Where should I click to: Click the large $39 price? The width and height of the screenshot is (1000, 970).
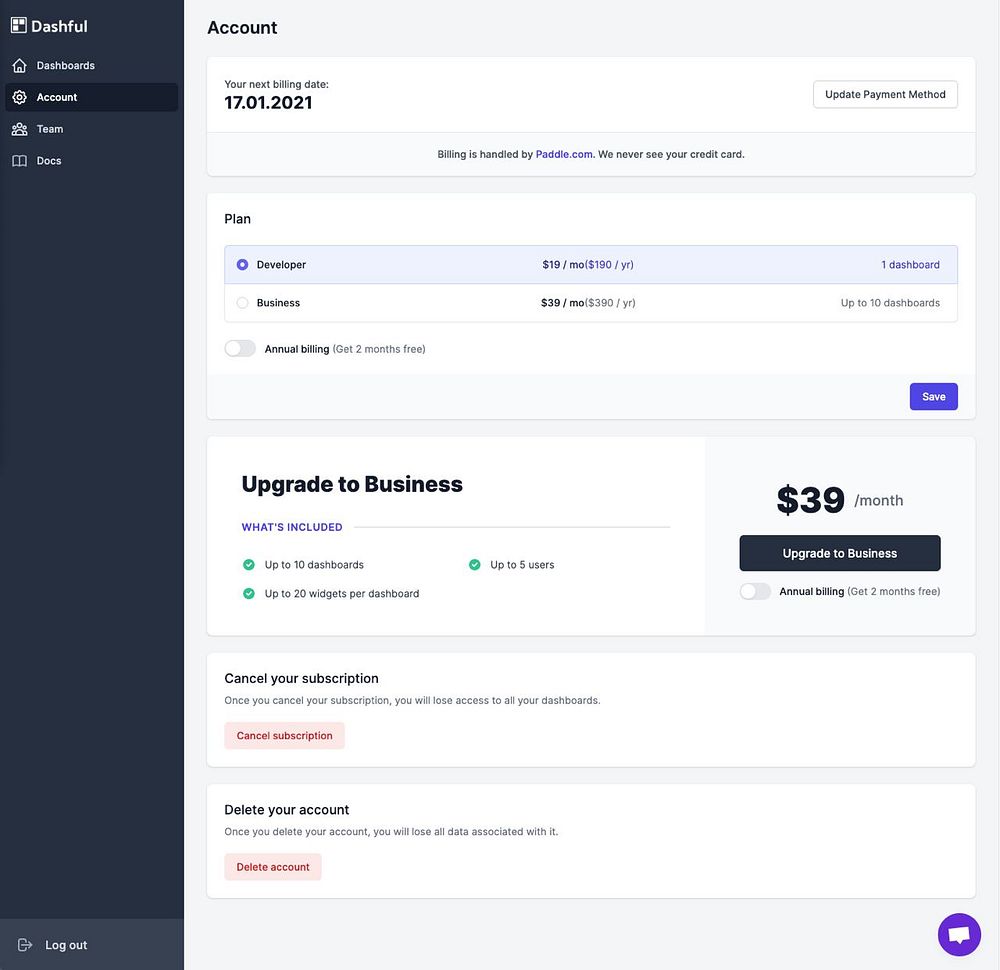811,499
